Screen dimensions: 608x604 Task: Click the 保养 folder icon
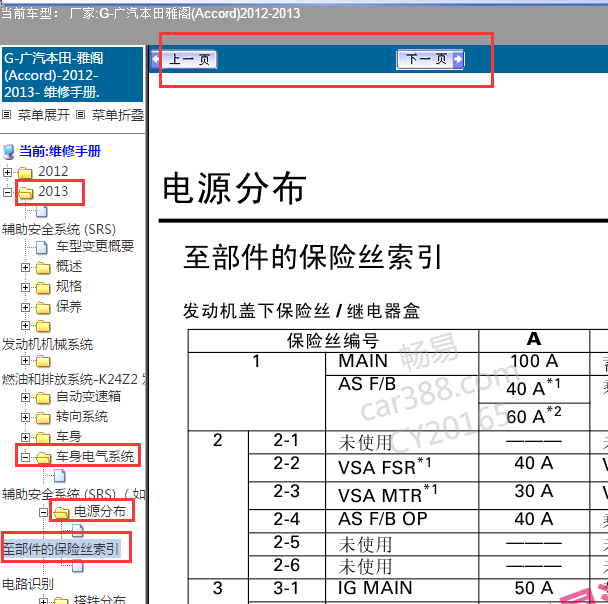[x=43, y=307]
